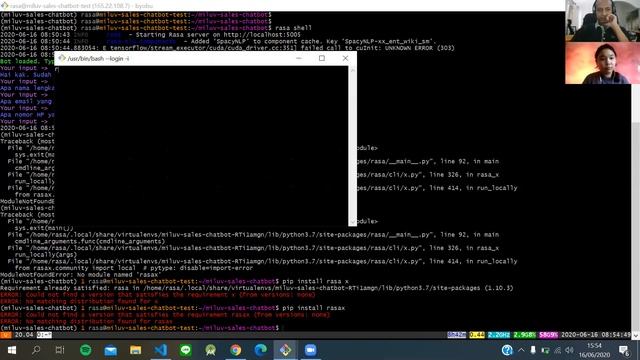The height and width of the screenshot is (360, 640).
Task: Open the Action Center notifications
Action: 624,350
